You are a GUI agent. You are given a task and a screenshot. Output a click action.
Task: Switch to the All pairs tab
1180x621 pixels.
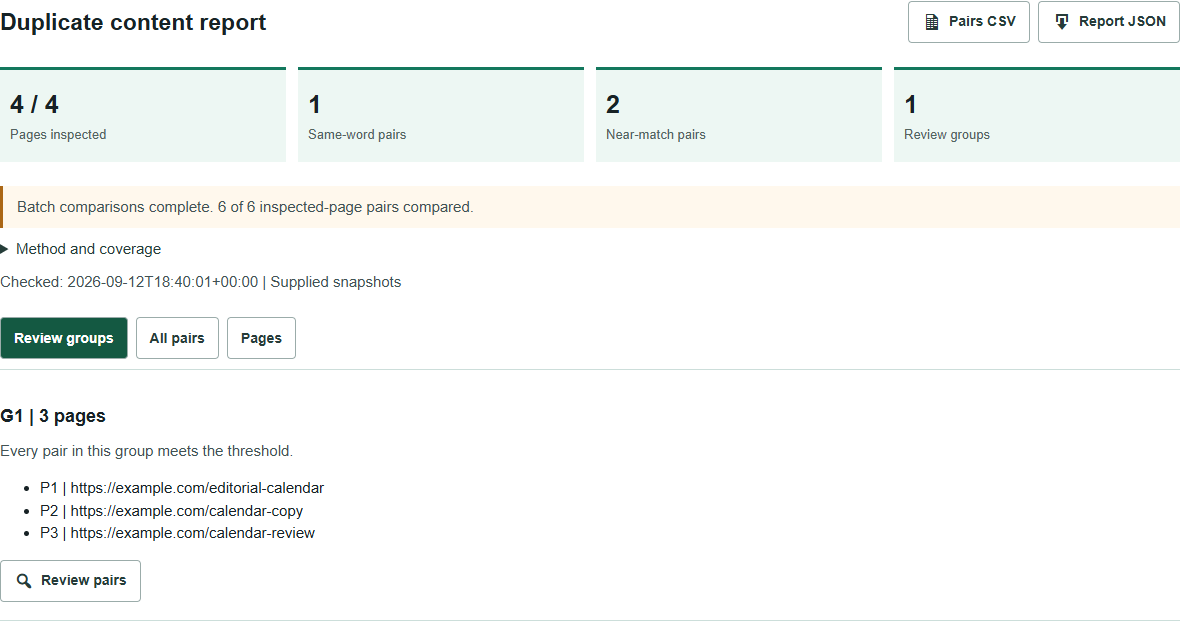click(177, 338)
